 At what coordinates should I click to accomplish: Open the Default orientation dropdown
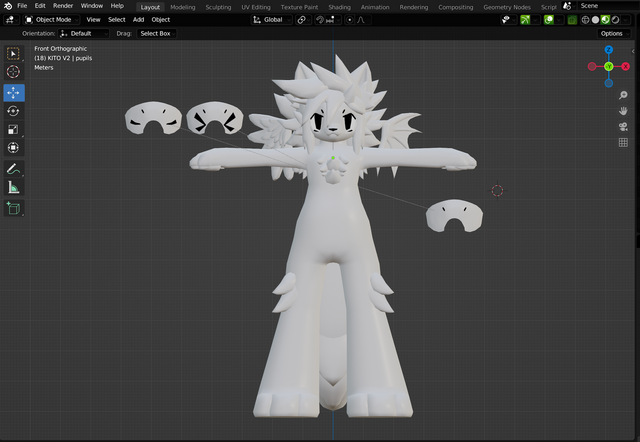pyautogui.click(x=83, y=33)
